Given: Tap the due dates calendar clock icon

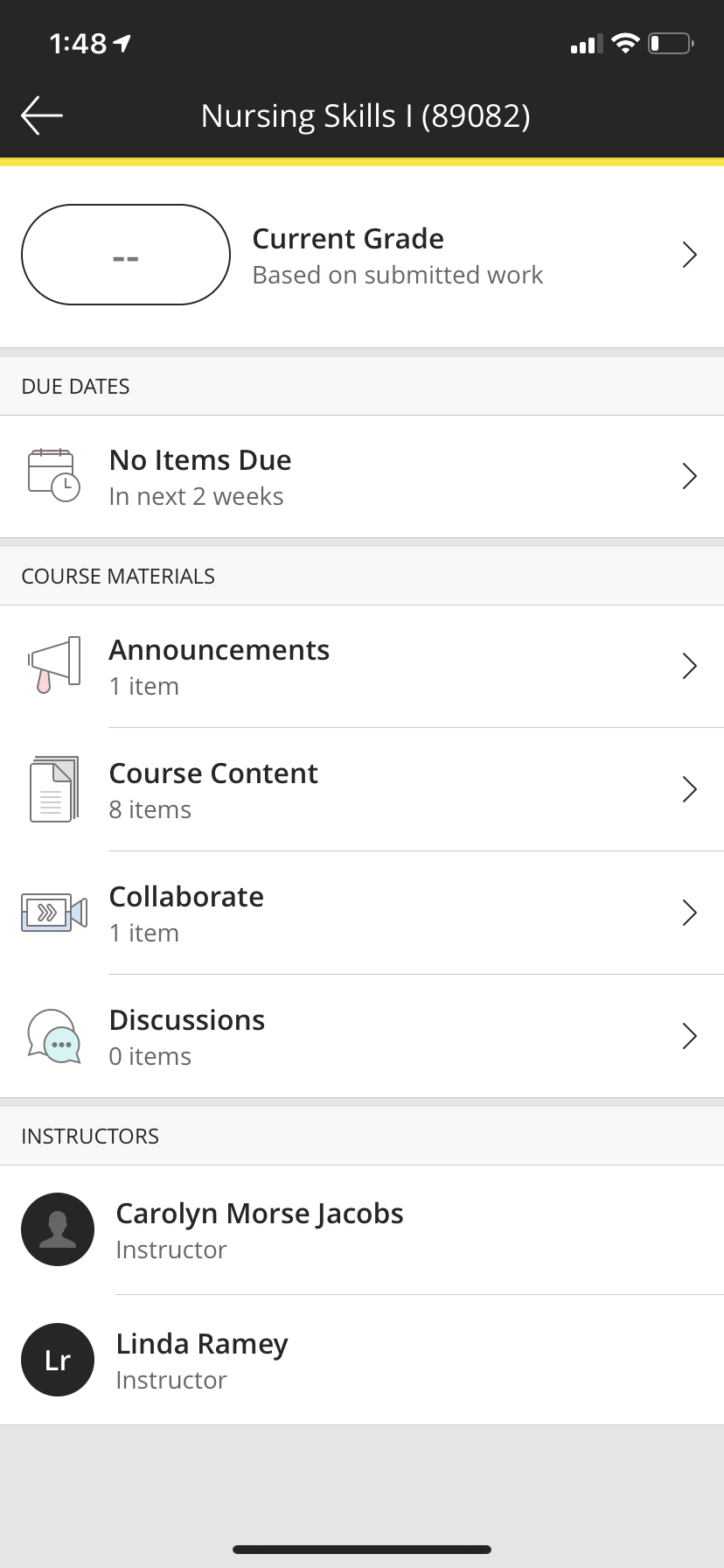Looking at the screenshot, I should (54, 475).
